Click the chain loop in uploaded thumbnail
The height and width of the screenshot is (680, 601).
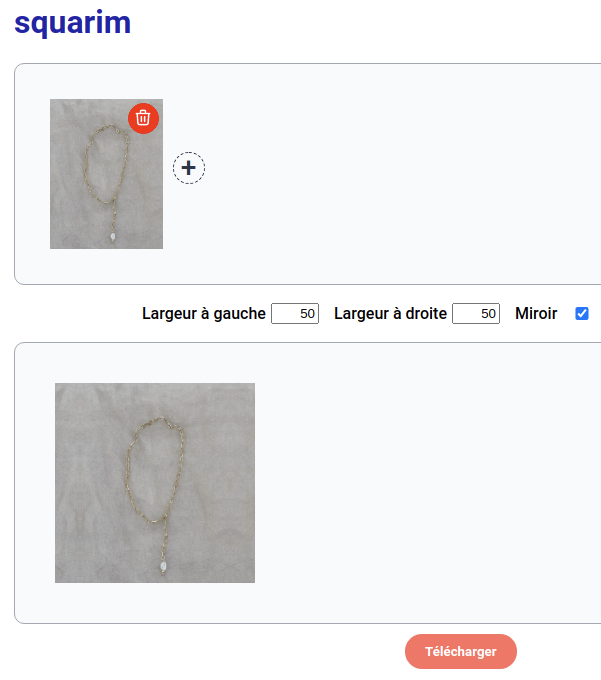click(x=106, y=164)
